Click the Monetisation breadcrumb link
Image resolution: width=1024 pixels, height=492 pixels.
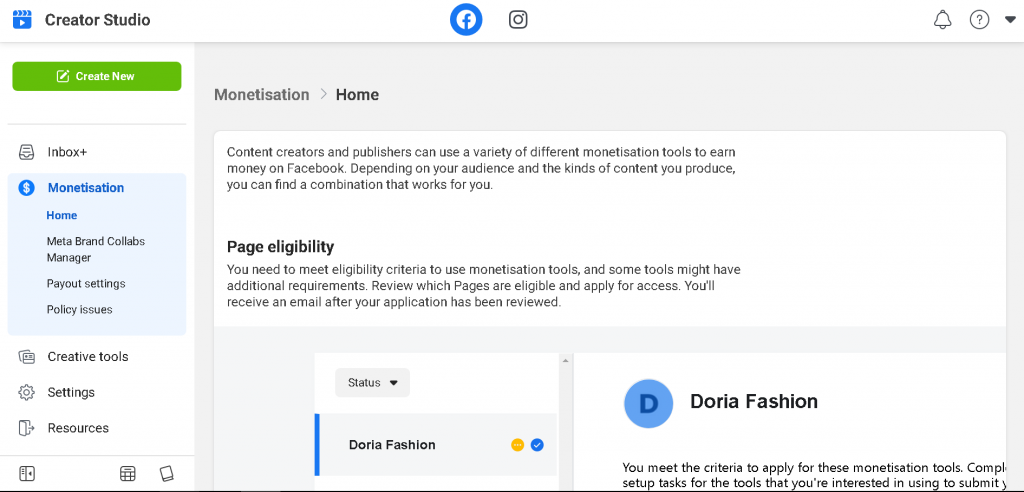(262, 95)
